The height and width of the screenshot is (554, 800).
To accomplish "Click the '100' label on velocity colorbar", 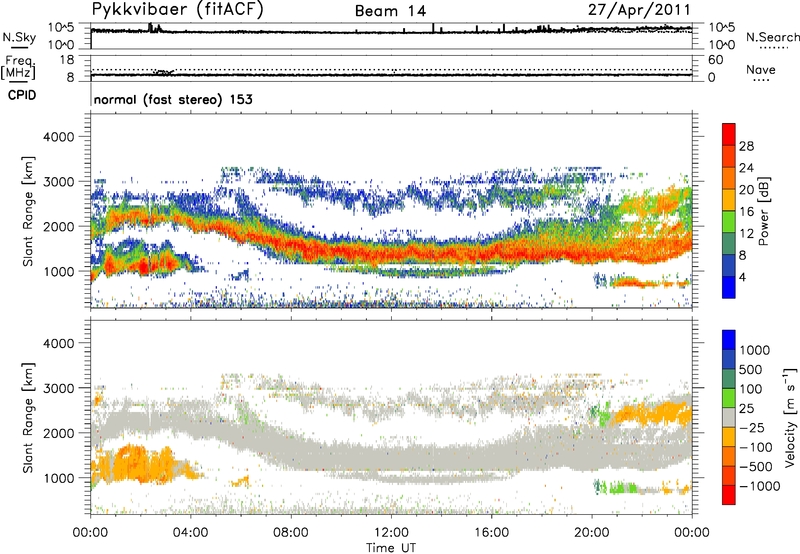I will click(751, 389).
